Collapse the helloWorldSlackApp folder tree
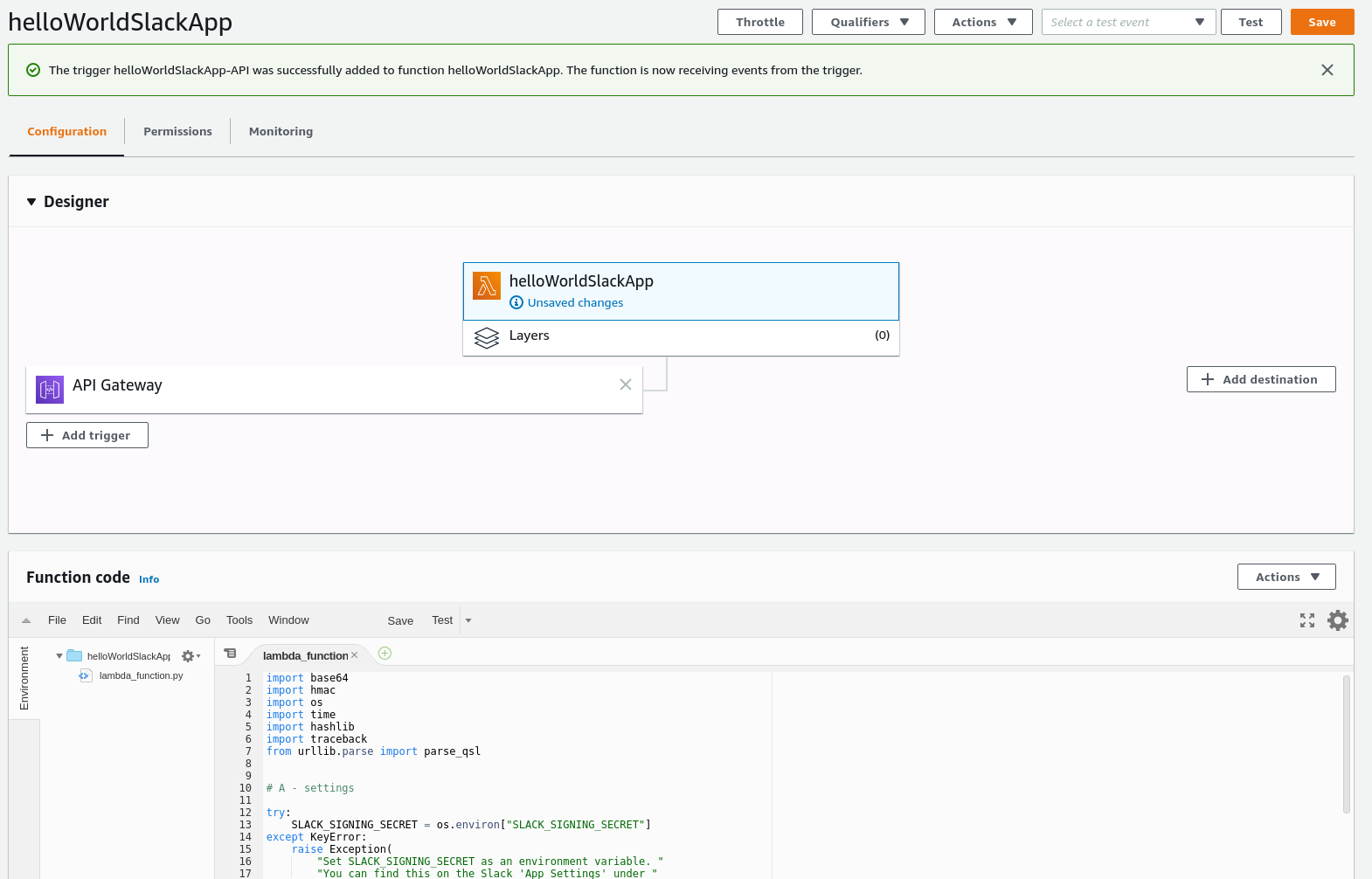Image resolution: width=1372 pixels, height=879 pixels. (59, 656)
